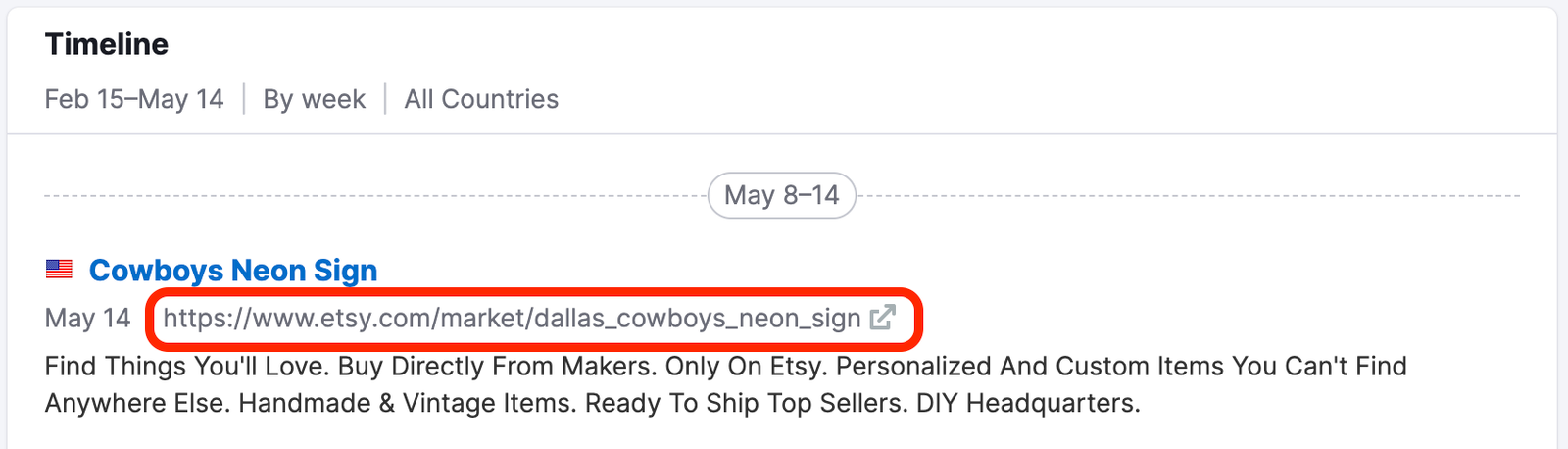
Task: Click the US flag icon
Action: pos(59,270)
